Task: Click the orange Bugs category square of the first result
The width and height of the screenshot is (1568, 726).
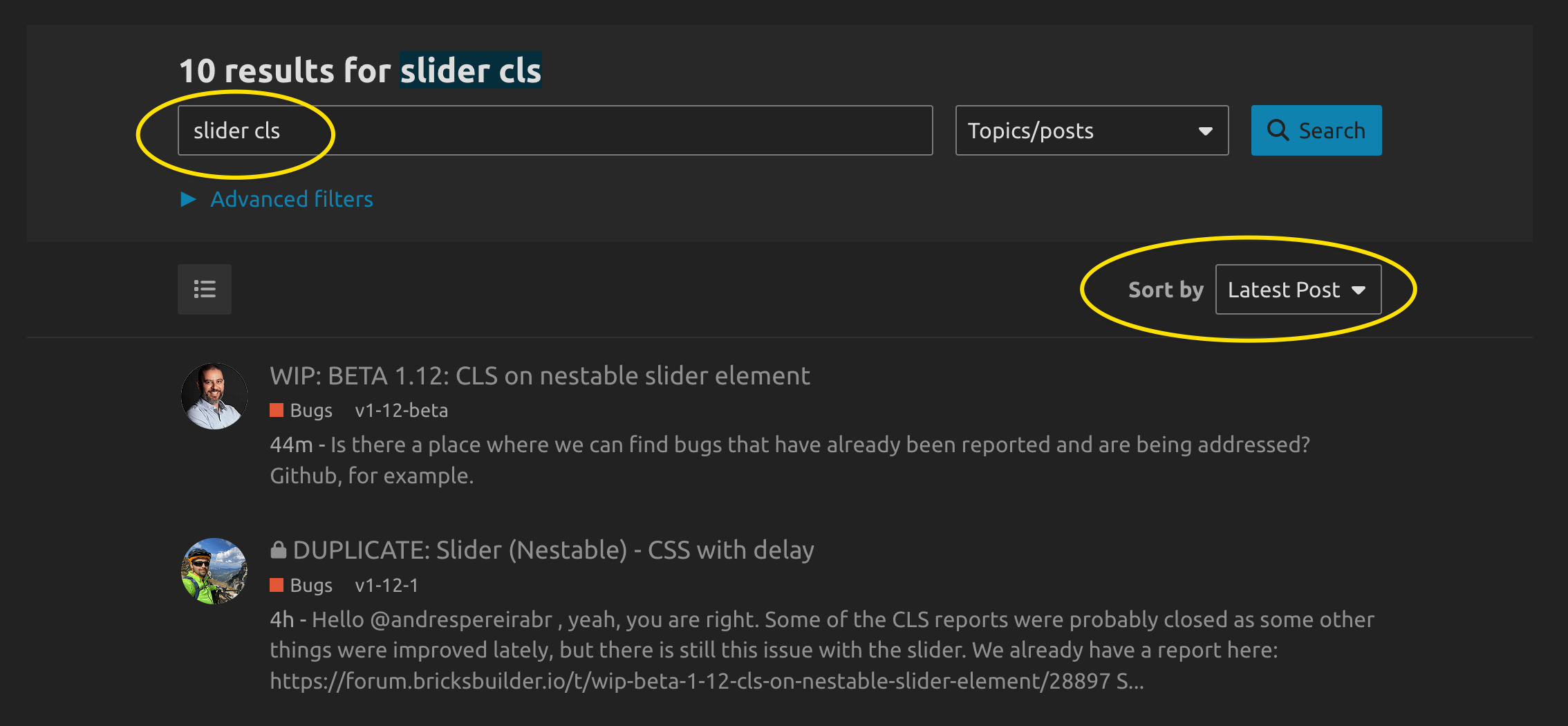Action: pyautogui.click(x=277, y=410)
